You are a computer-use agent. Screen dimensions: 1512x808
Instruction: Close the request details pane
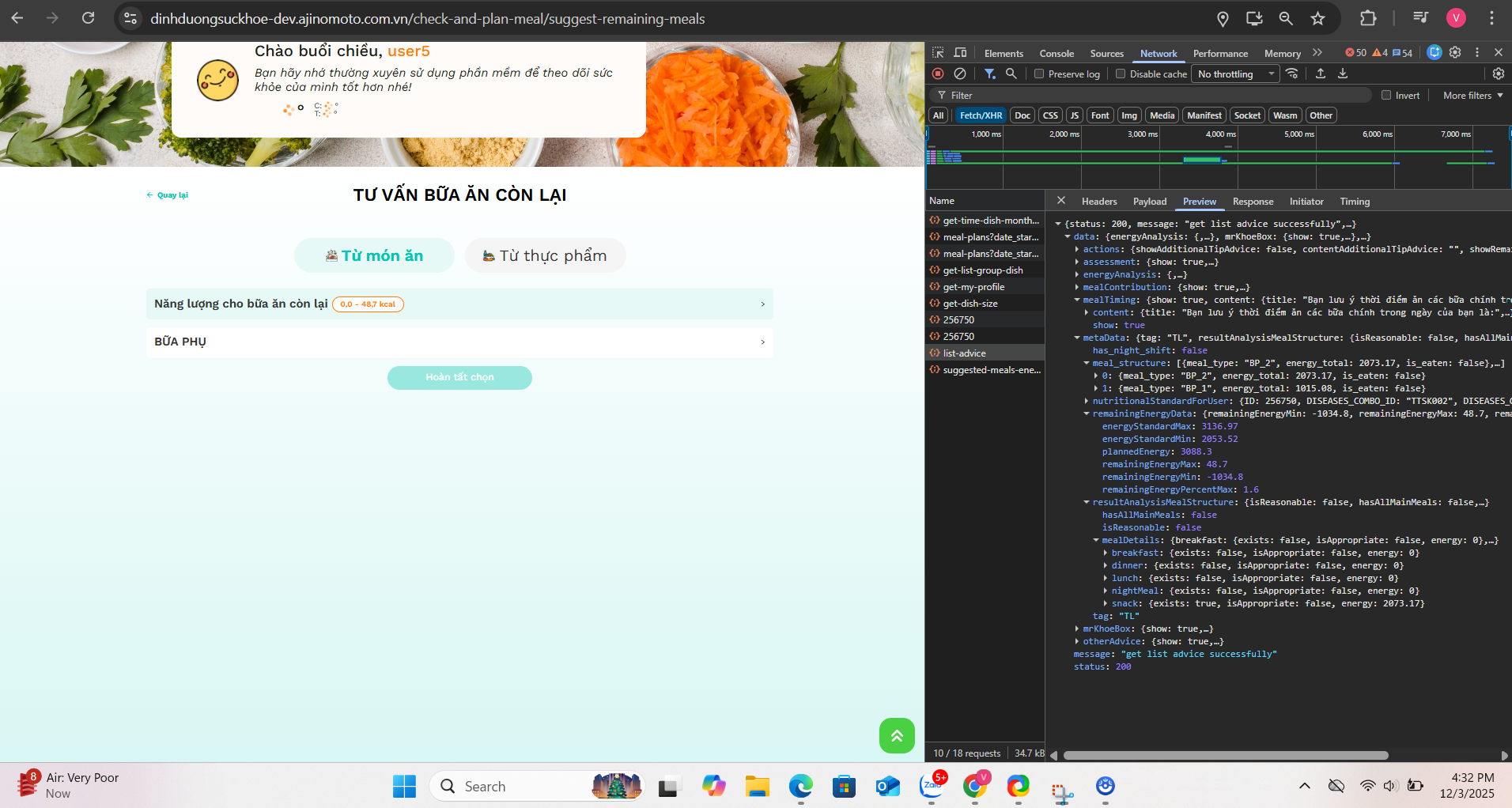pos(1061,201)
